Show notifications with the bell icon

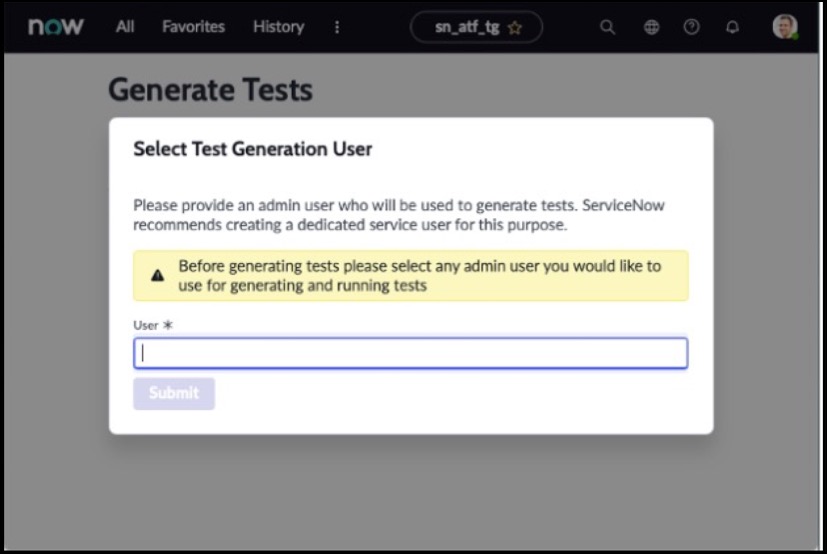click(732, 28)
